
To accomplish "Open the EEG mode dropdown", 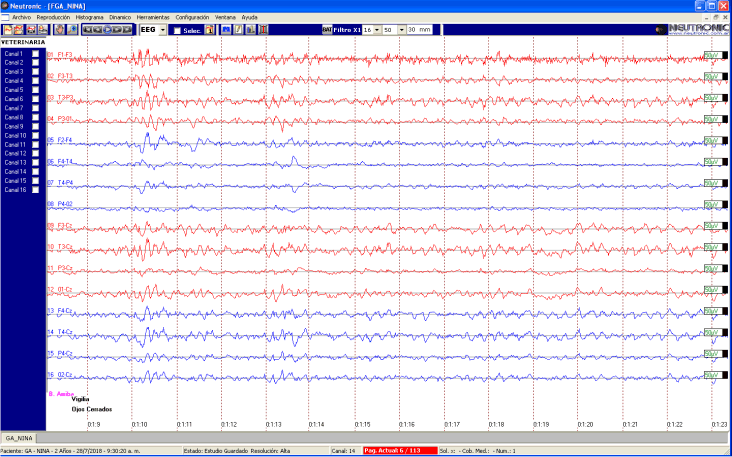I will click(163, 30).
